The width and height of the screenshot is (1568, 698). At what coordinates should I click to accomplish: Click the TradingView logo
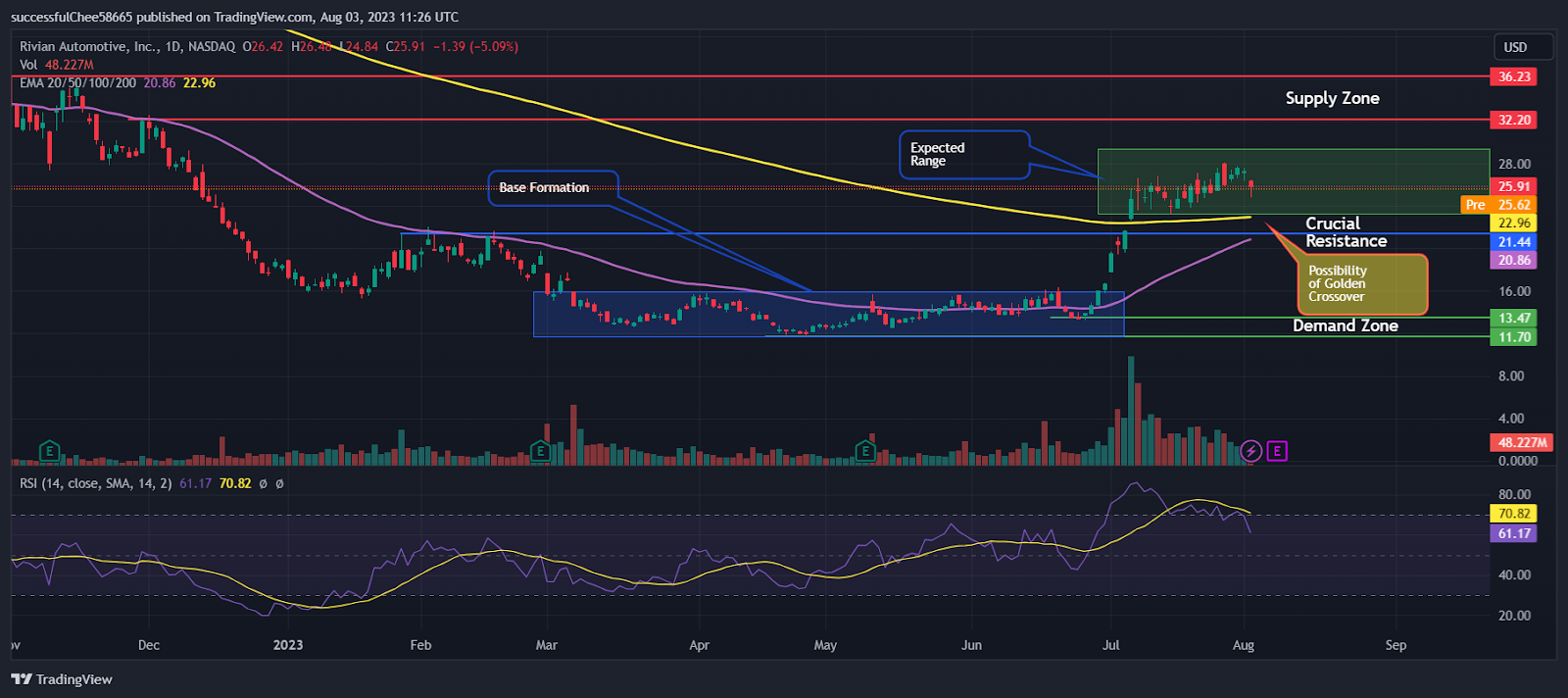point(62,679)
